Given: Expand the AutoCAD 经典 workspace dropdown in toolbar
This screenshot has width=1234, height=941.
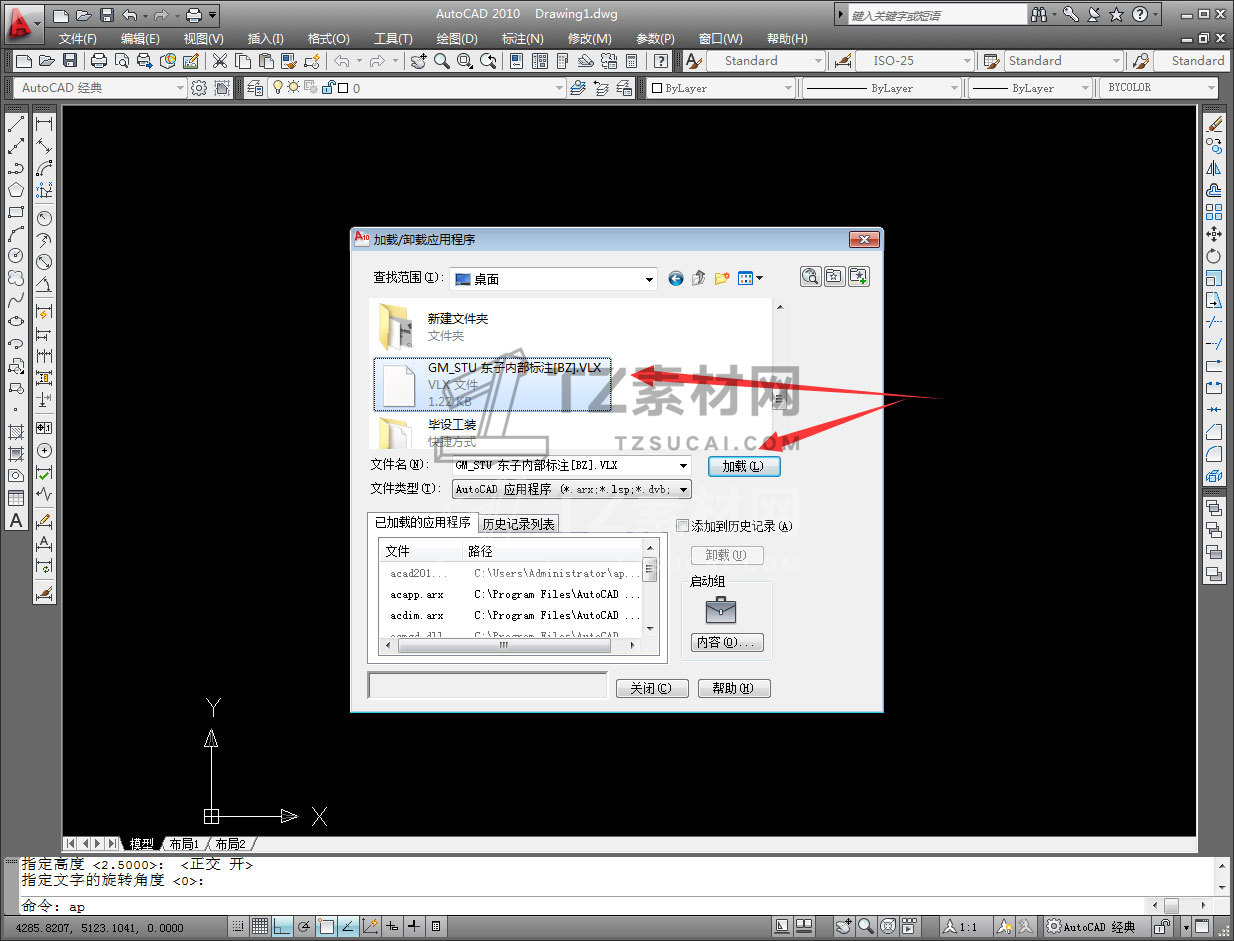Looking at the screenshot, I should click(180, 88).
